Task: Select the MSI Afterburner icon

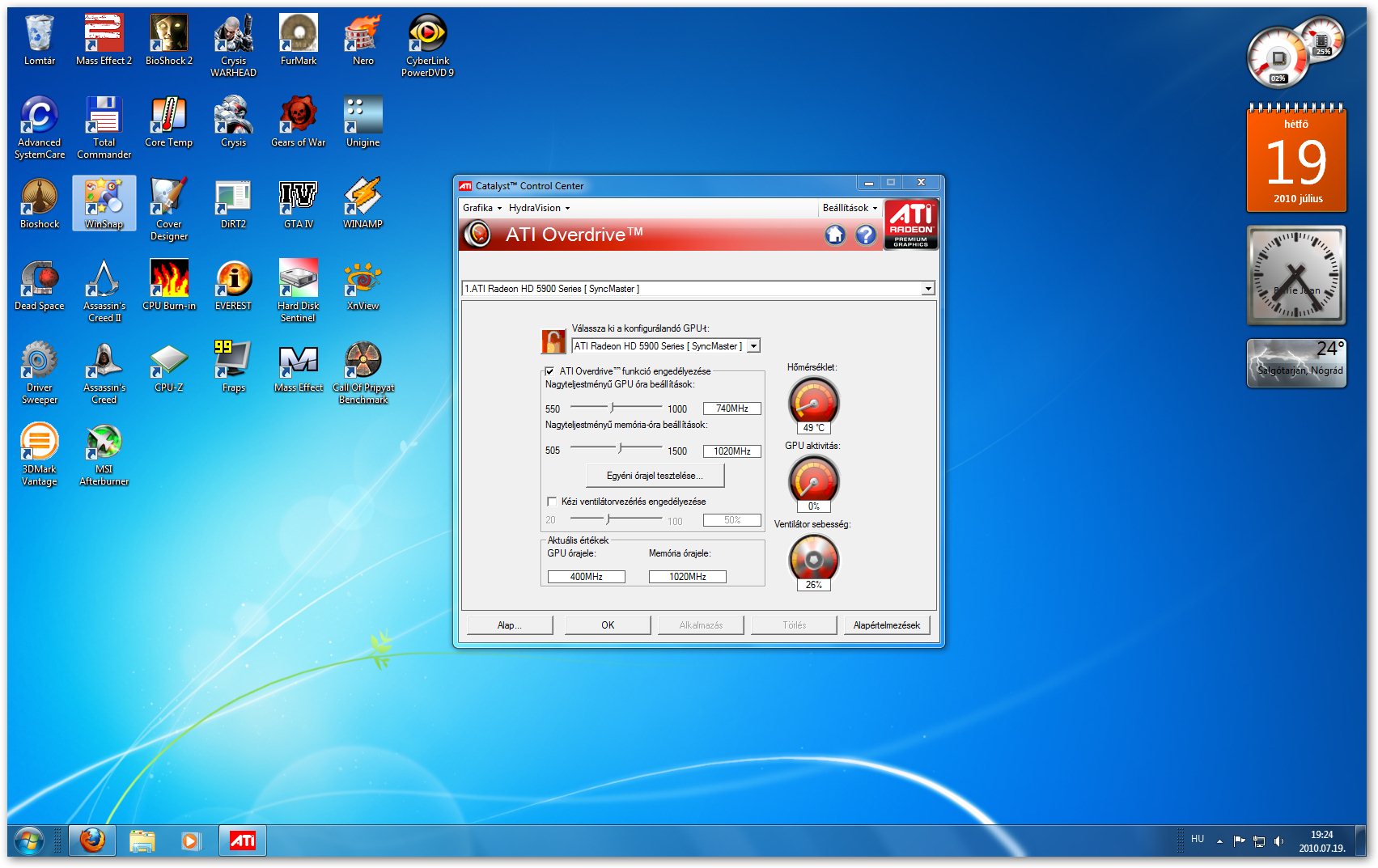Action: click(x=104, y=455)
